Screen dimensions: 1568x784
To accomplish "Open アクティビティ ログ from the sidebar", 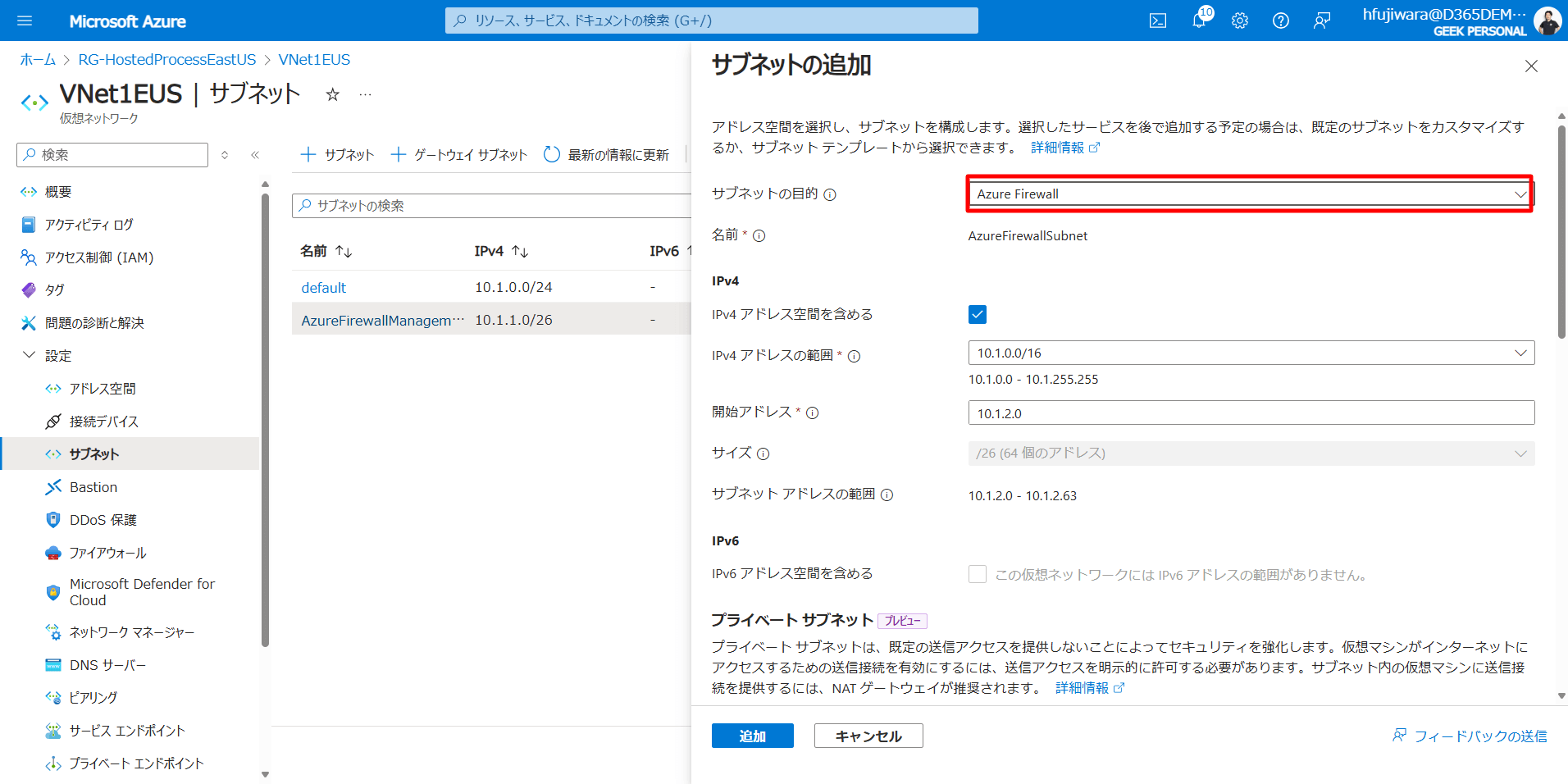I will click(89, 224).
